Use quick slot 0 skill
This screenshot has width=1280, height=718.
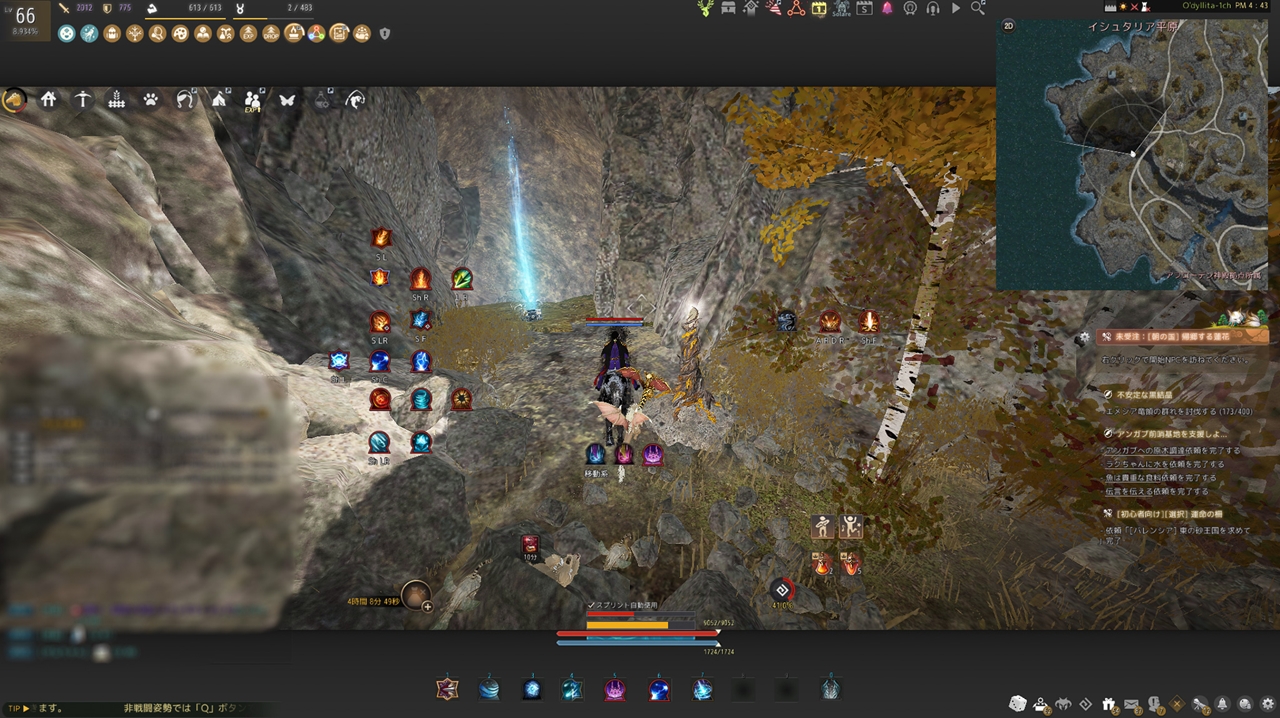[x=830, y=688]
